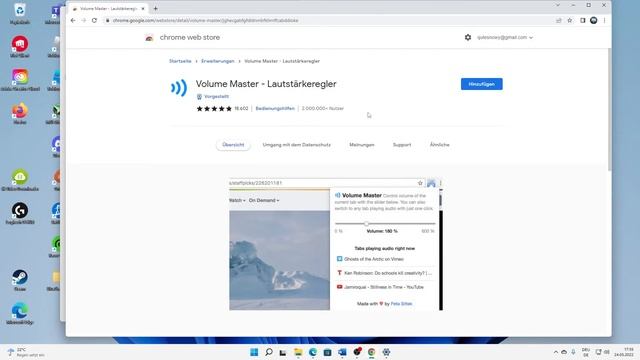Open the Chrome profile avatar
The height and width of the screenshot is (360, 640).
(594, 20)
